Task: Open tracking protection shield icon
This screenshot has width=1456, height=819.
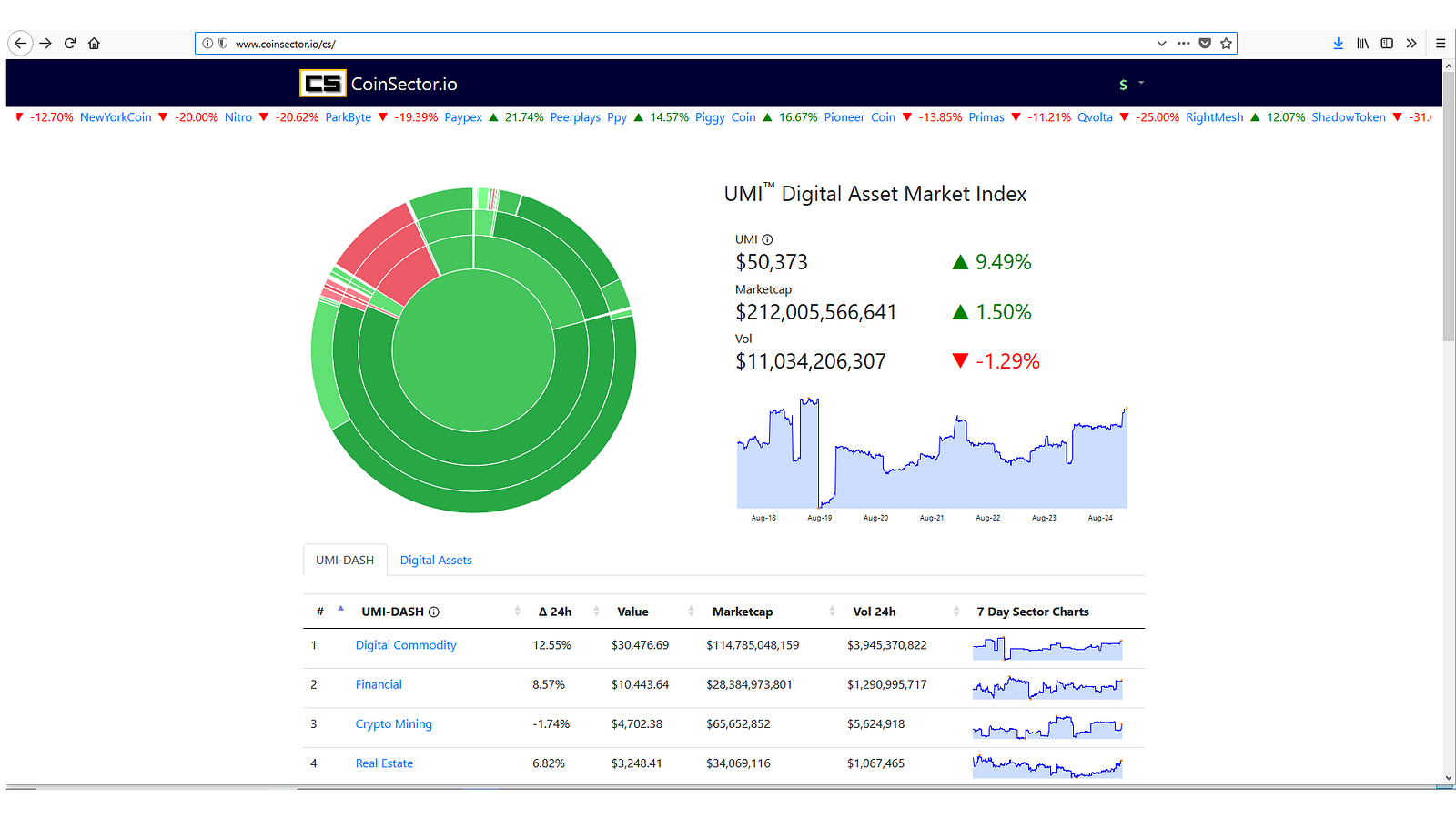Action: point(222,44)
